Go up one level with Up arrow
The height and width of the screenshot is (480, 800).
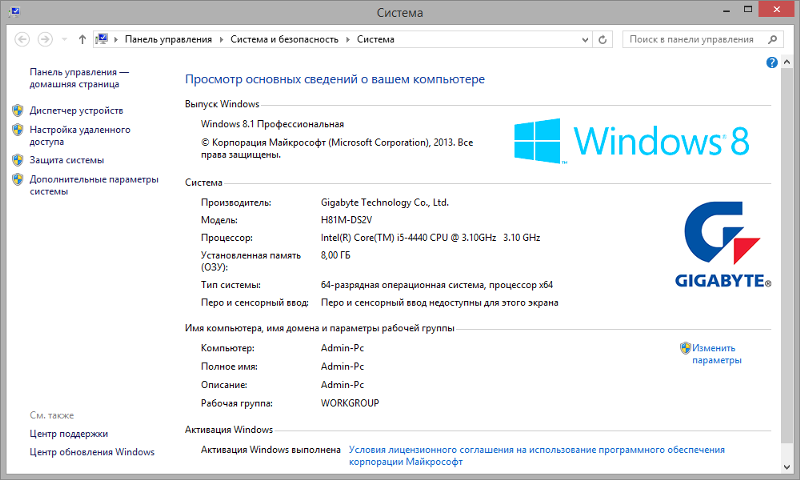81,40
